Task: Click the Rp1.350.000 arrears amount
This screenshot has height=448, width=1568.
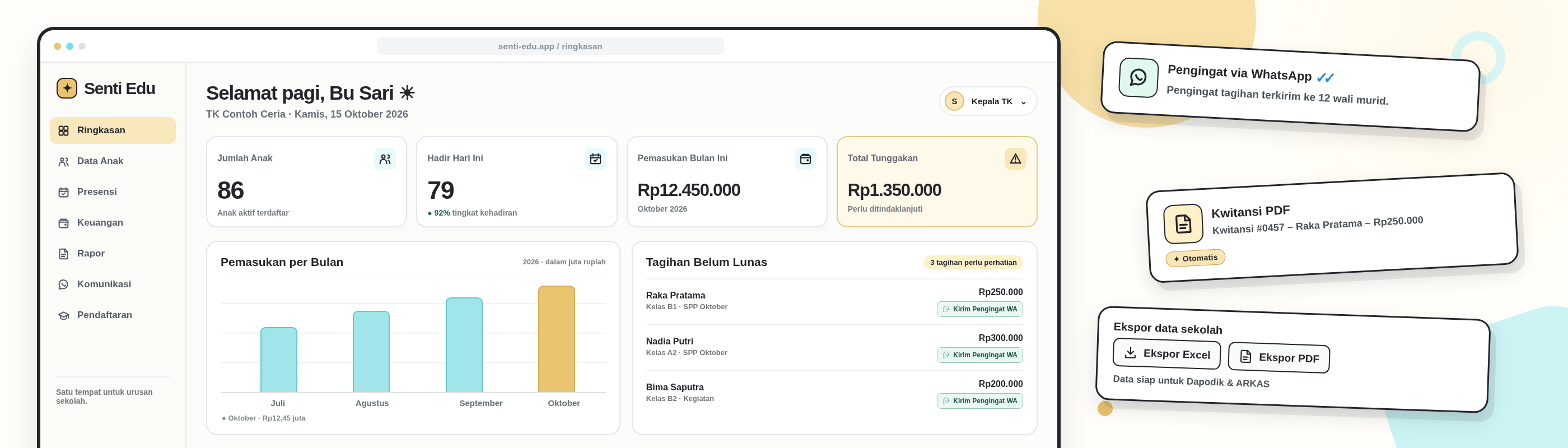Action: (x=894, y=190)
